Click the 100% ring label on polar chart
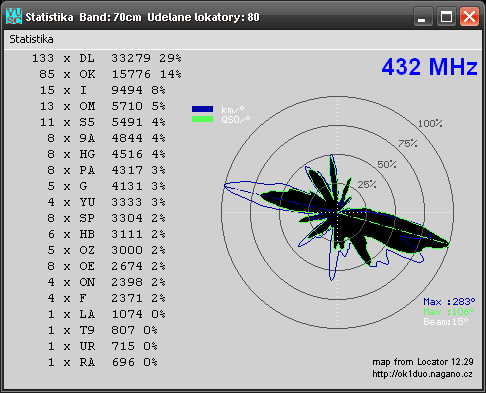Viewport: 486px width, 393px height. point(430,124)
